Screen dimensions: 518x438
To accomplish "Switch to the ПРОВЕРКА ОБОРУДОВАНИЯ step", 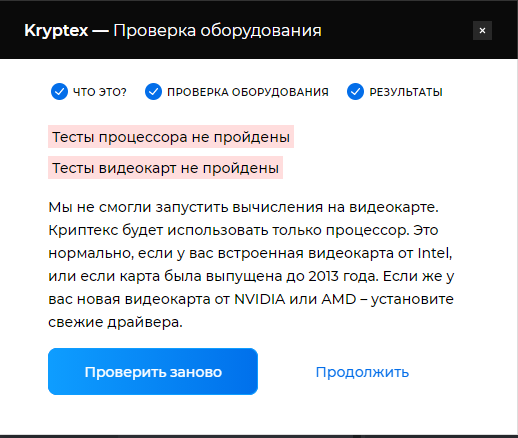I will click(248, 92).
